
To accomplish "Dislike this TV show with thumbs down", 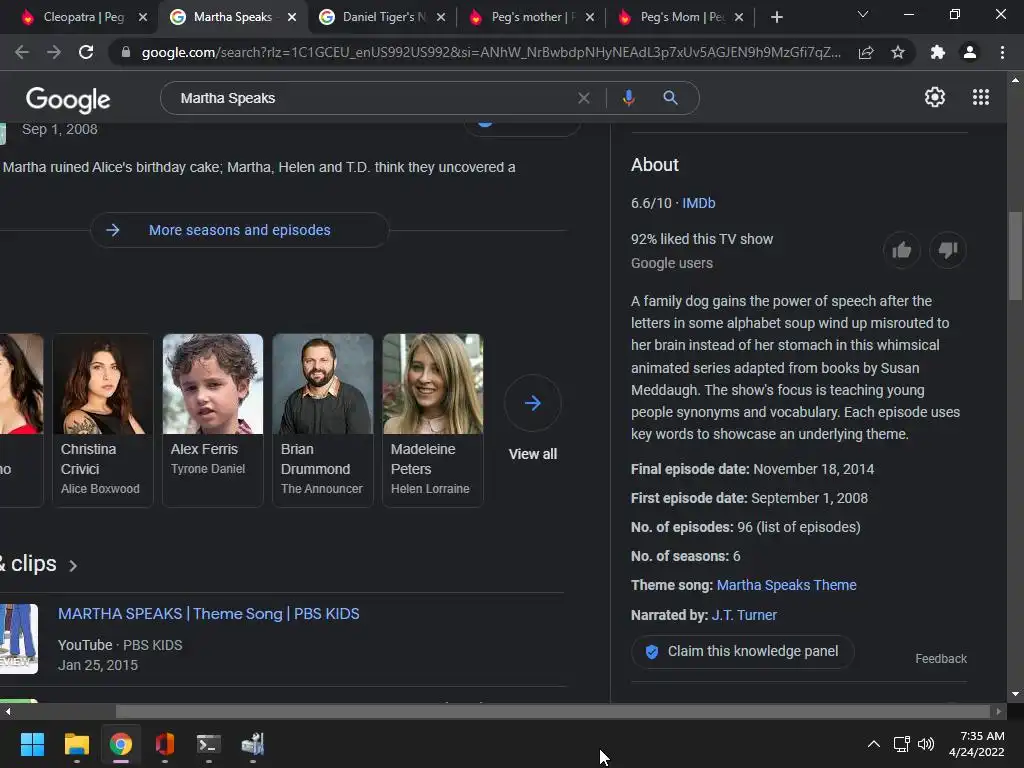I will coord(948,250).
